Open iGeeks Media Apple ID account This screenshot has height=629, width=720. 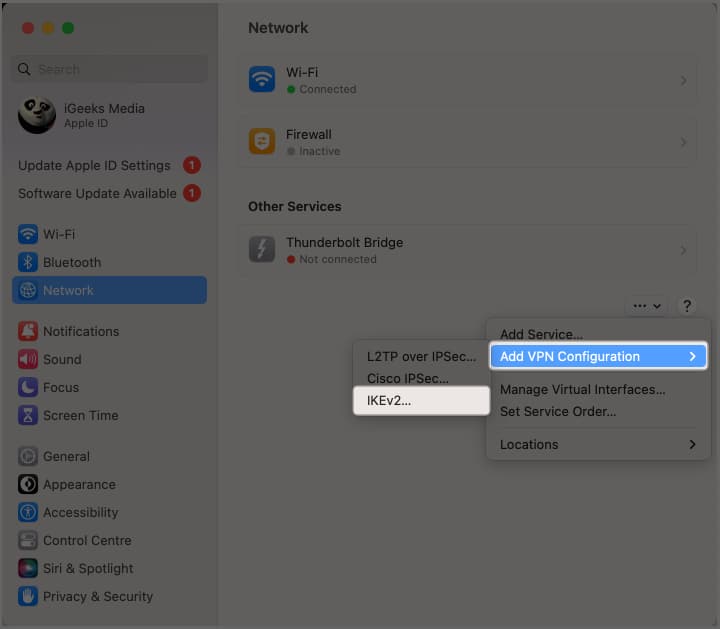[x=104, y=115]
